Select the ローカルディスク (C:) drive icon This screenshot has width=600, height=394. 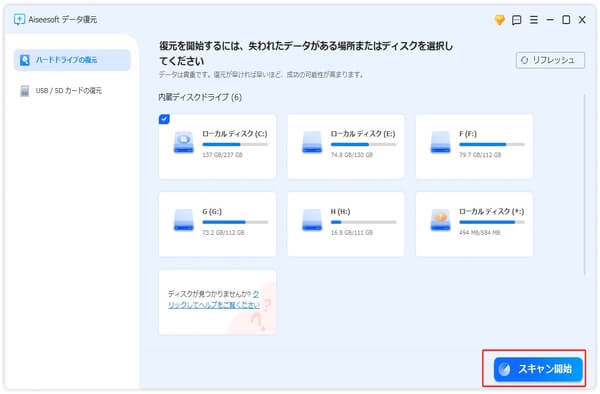click(184, 142)
